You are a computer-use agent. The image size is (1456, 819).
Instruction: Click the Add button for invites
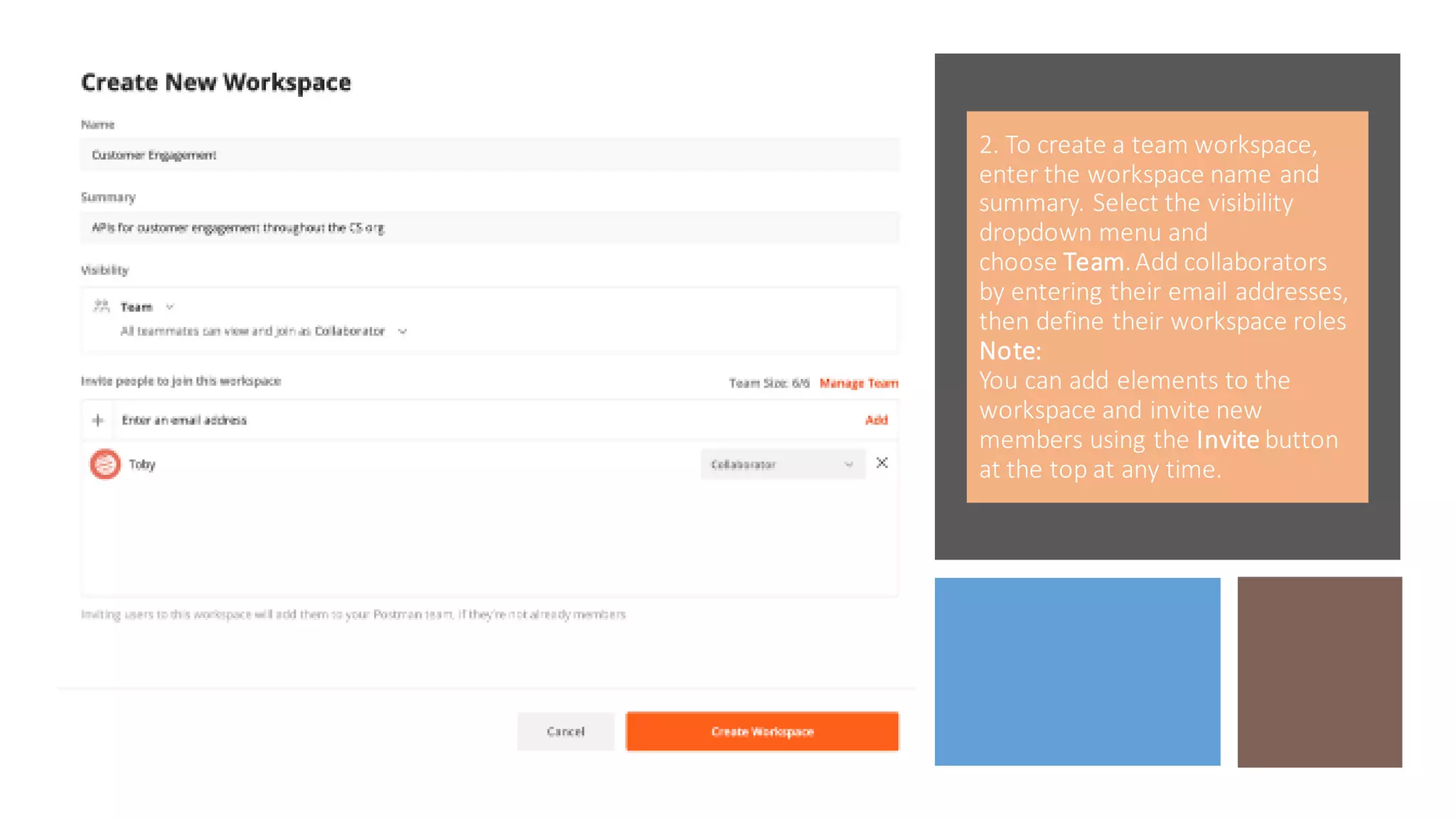point(877,420)
